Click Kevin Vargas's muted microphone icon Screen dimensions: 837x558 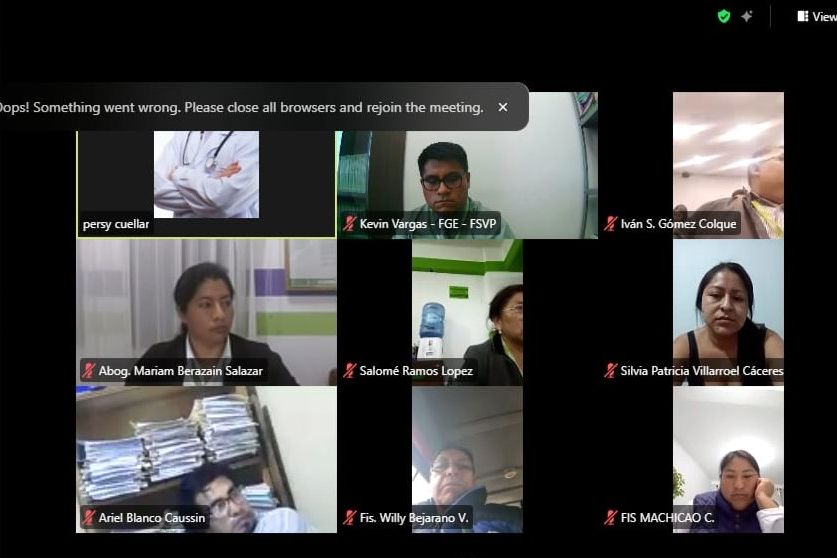pos(350,224)
